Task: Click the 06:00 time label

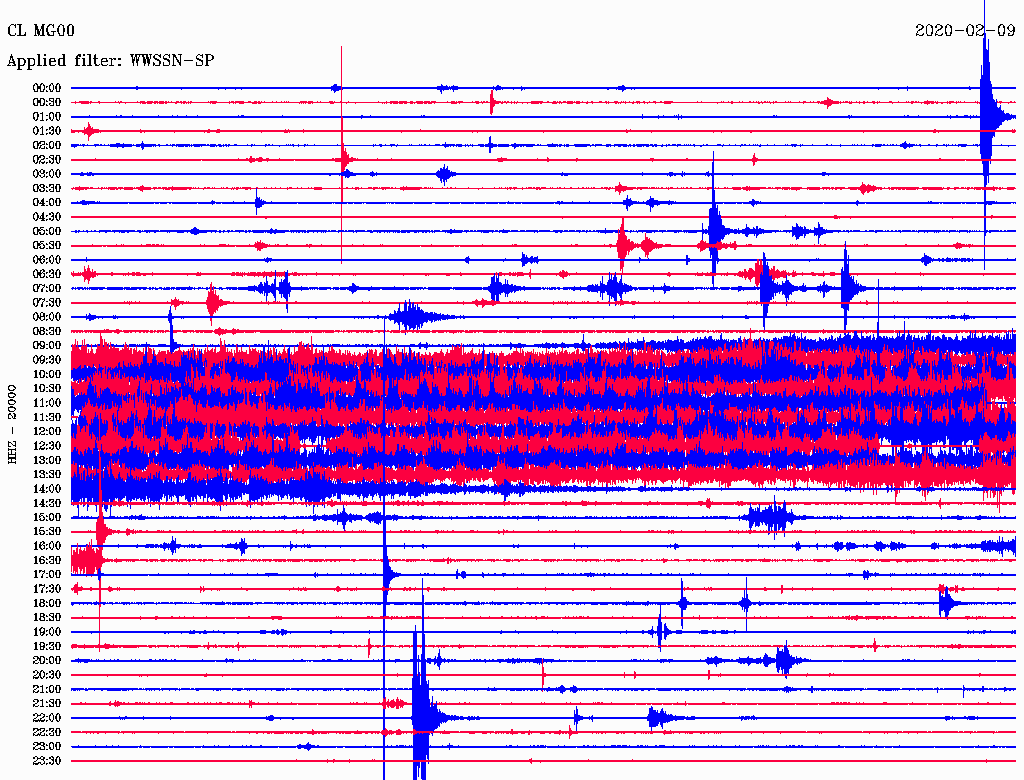Action: [x=47, y=260]
